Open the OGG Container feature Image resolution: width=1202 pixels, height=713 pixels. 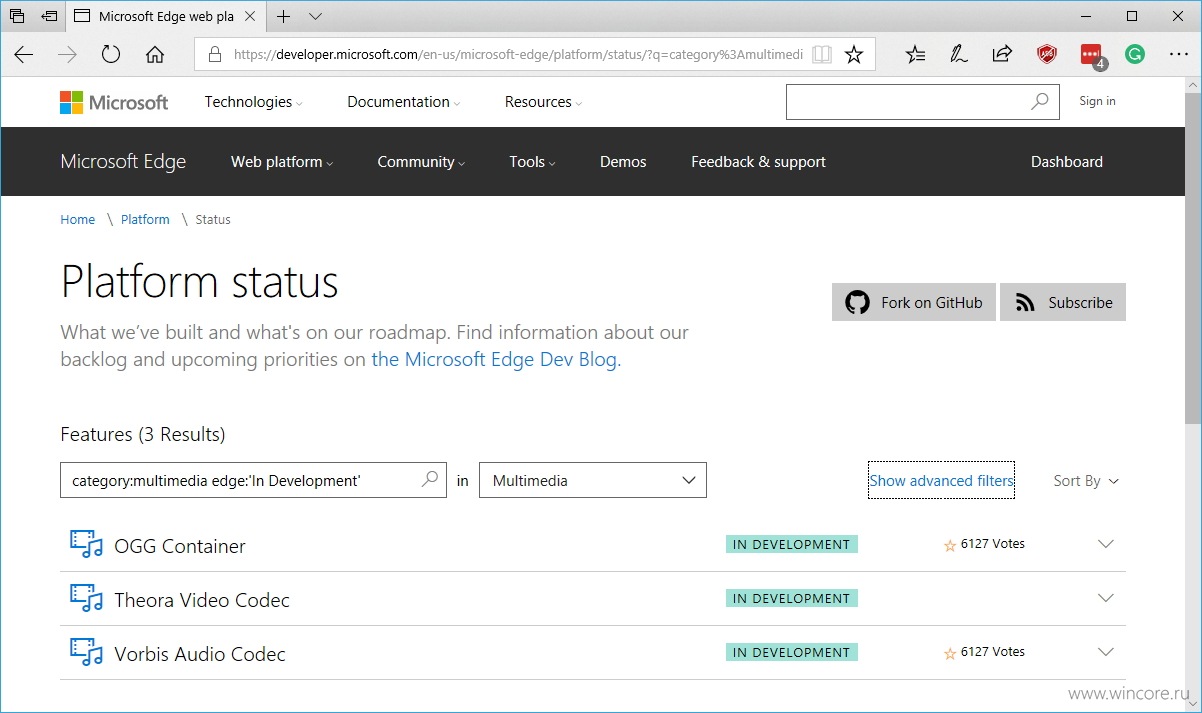click(x=180, y=546)
